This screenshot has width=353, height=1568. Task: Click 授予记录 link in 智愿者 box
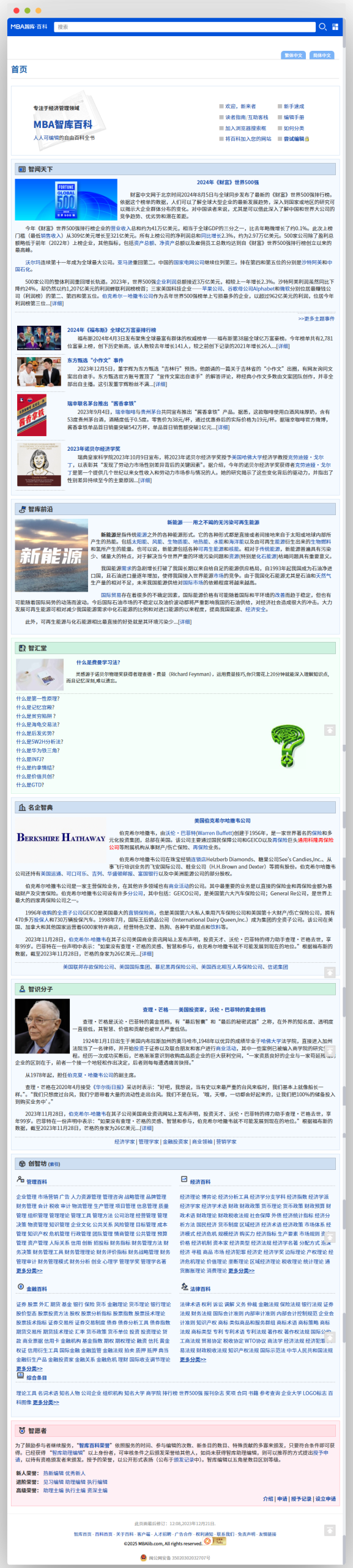(x=301, y=1499)
